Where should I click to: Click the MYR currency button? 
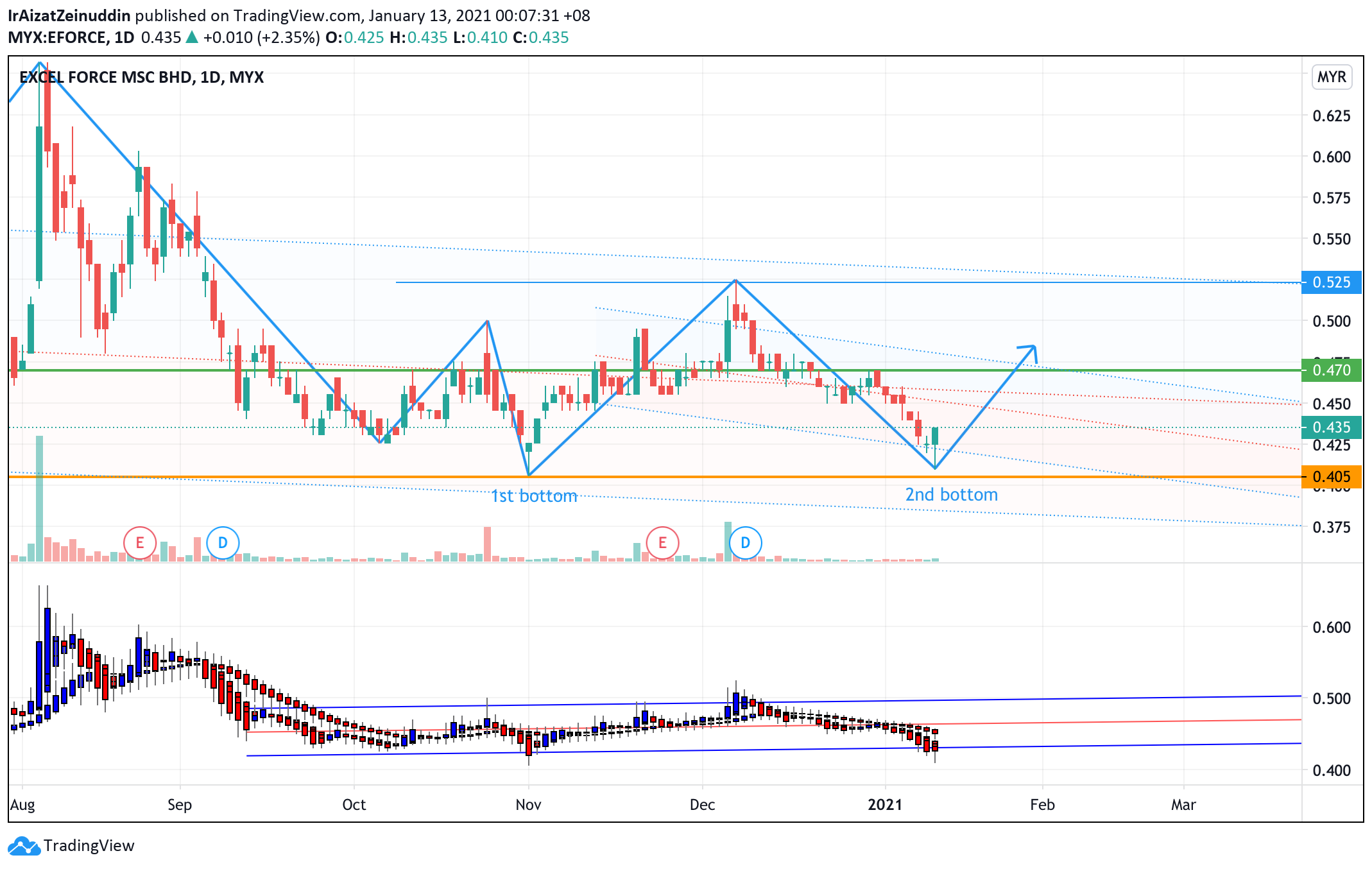pyautogui.click(x=1332, y=77)
